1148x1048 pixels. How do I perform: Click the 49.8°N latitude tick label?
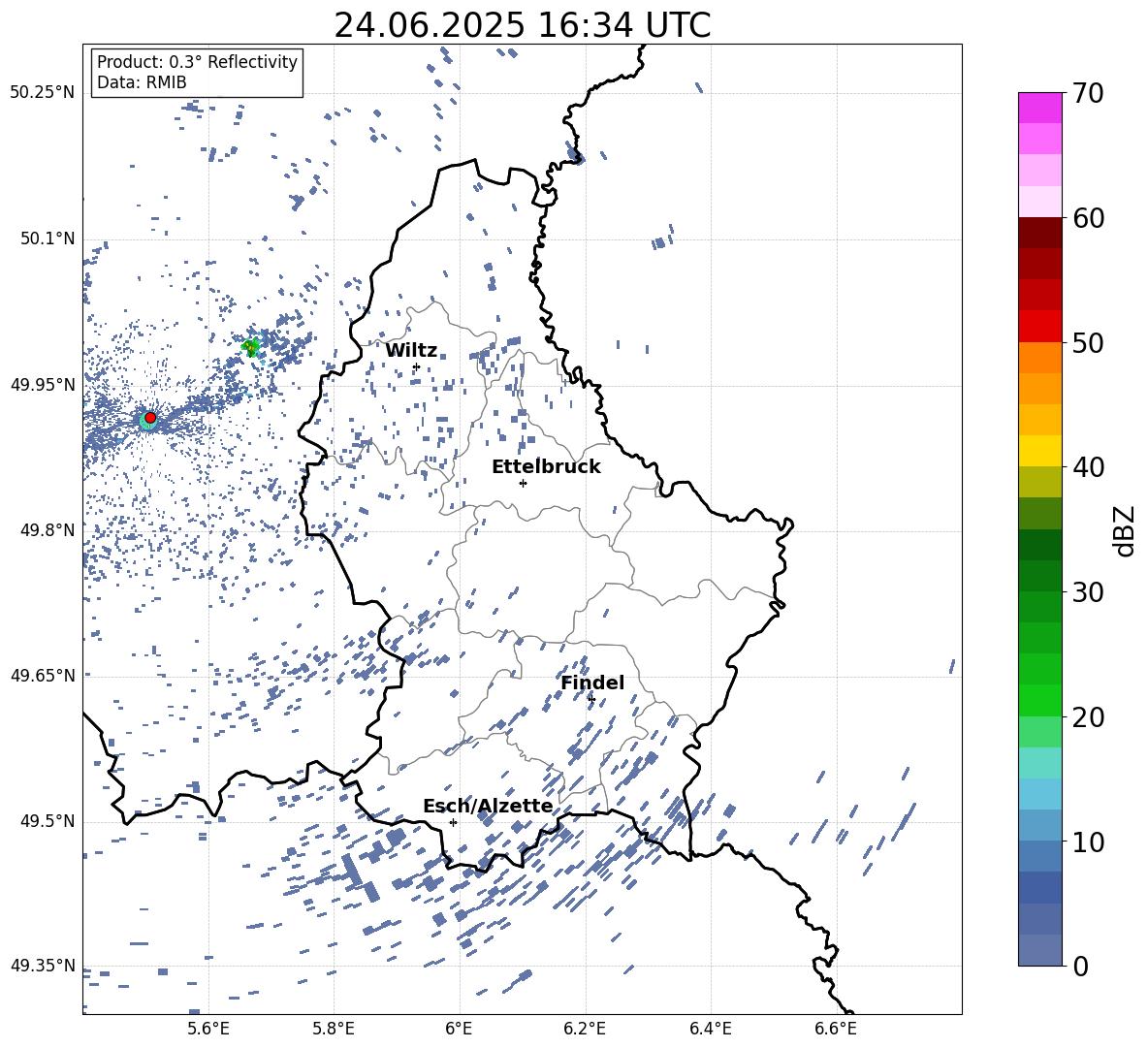tap(47, 530)
